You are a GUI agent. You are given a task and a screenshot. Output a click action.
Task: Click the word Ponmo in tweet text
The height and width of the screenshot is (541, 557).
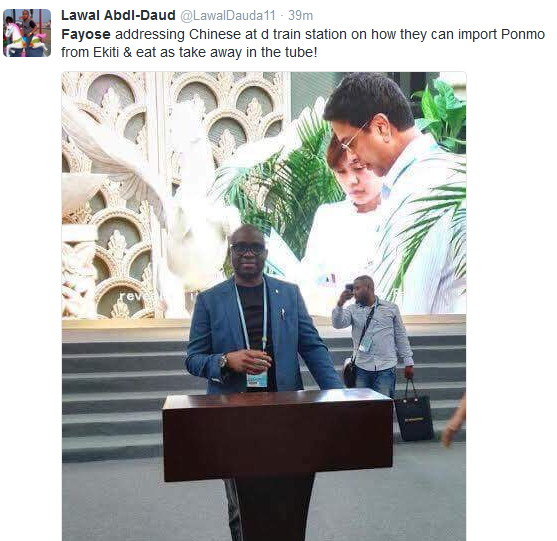click(x=523, y=34)
